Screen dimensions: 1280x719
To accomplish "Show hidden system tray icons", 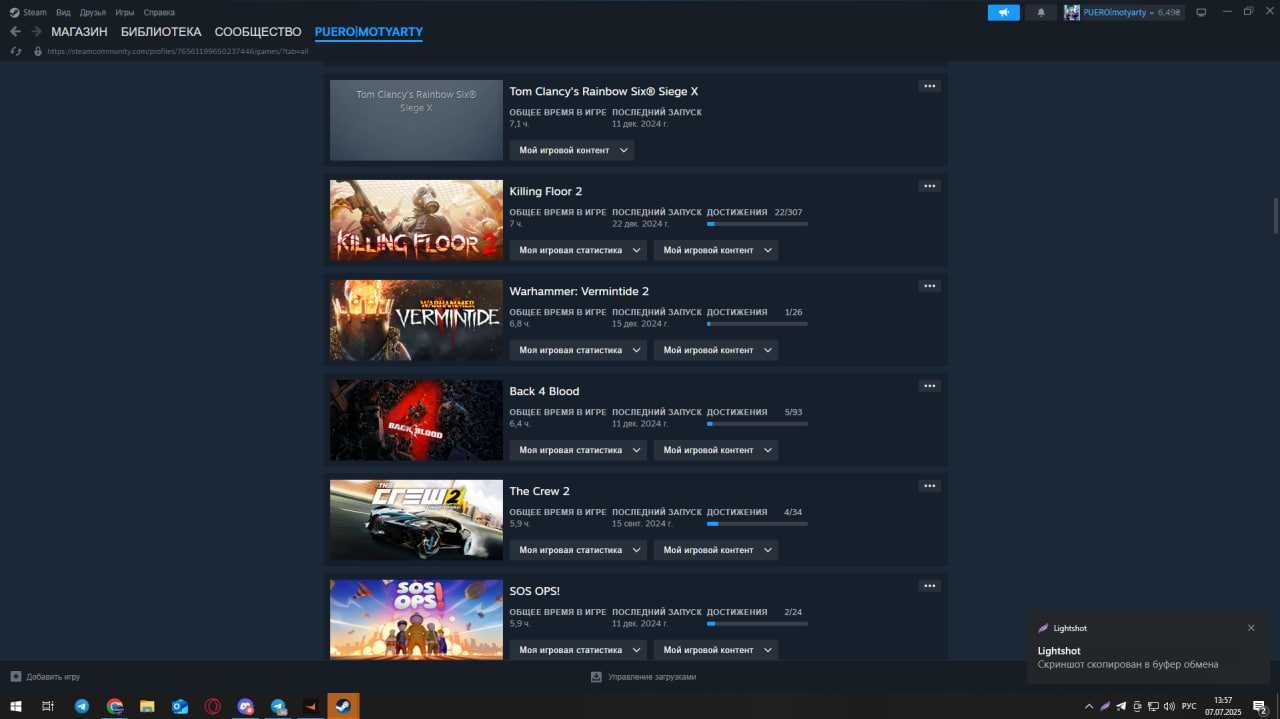I will [1089, 706].
